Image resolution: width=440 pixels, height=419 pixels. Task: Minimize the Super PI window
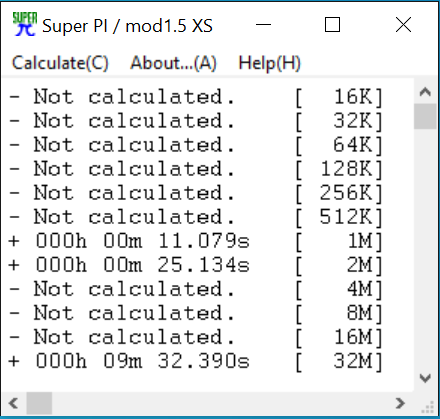click(x=263, y=25)
